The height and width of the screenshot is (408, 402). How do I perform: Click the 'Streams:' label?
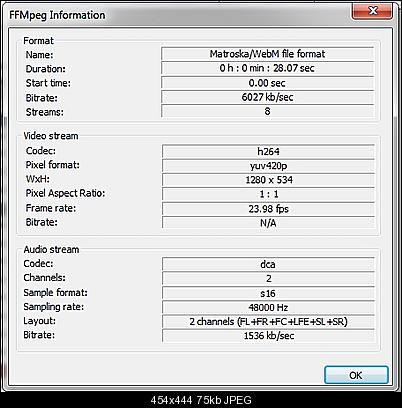(45, 112)
